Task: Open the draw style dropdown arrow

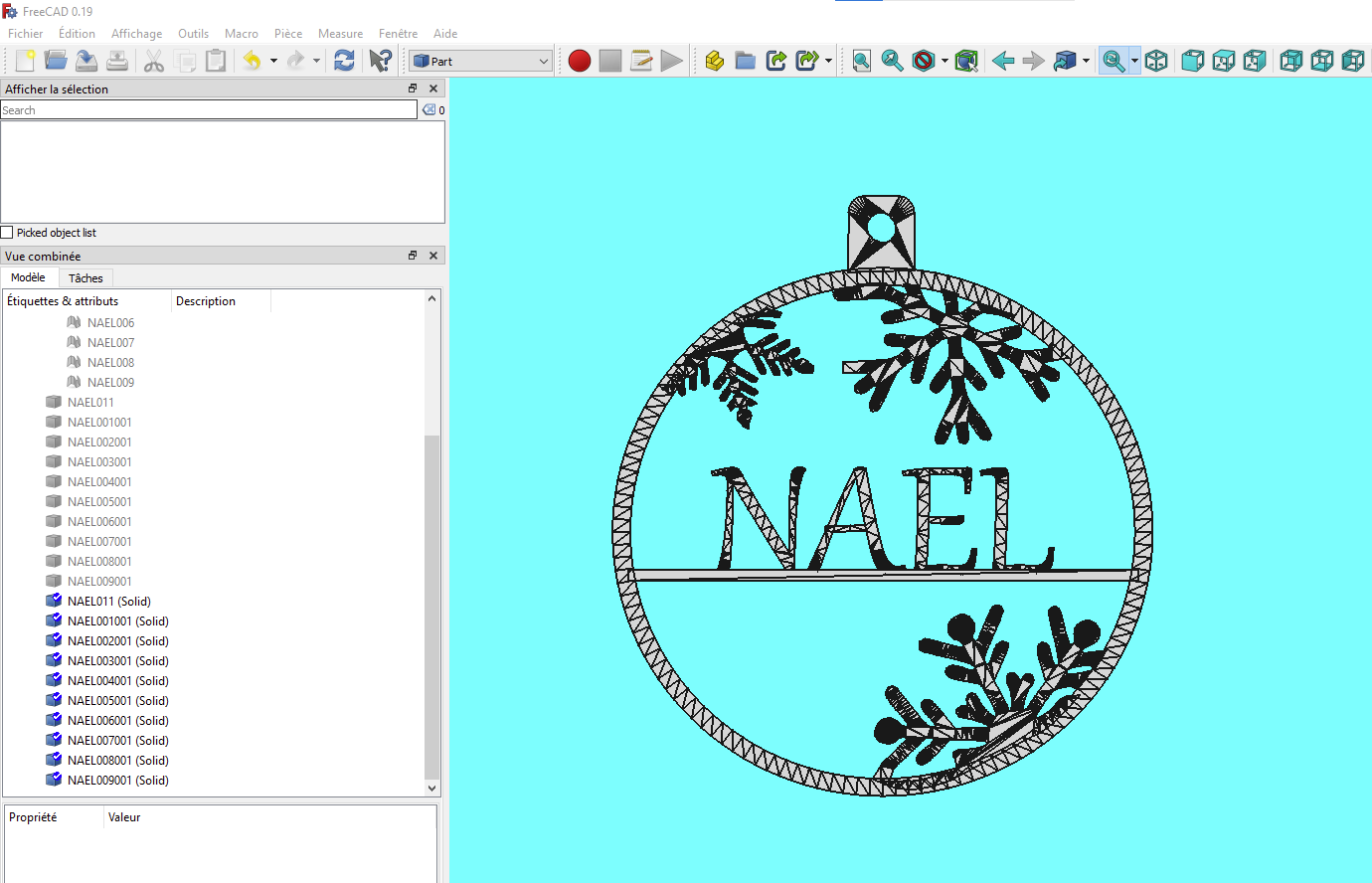Action: [x=944, y=61]
